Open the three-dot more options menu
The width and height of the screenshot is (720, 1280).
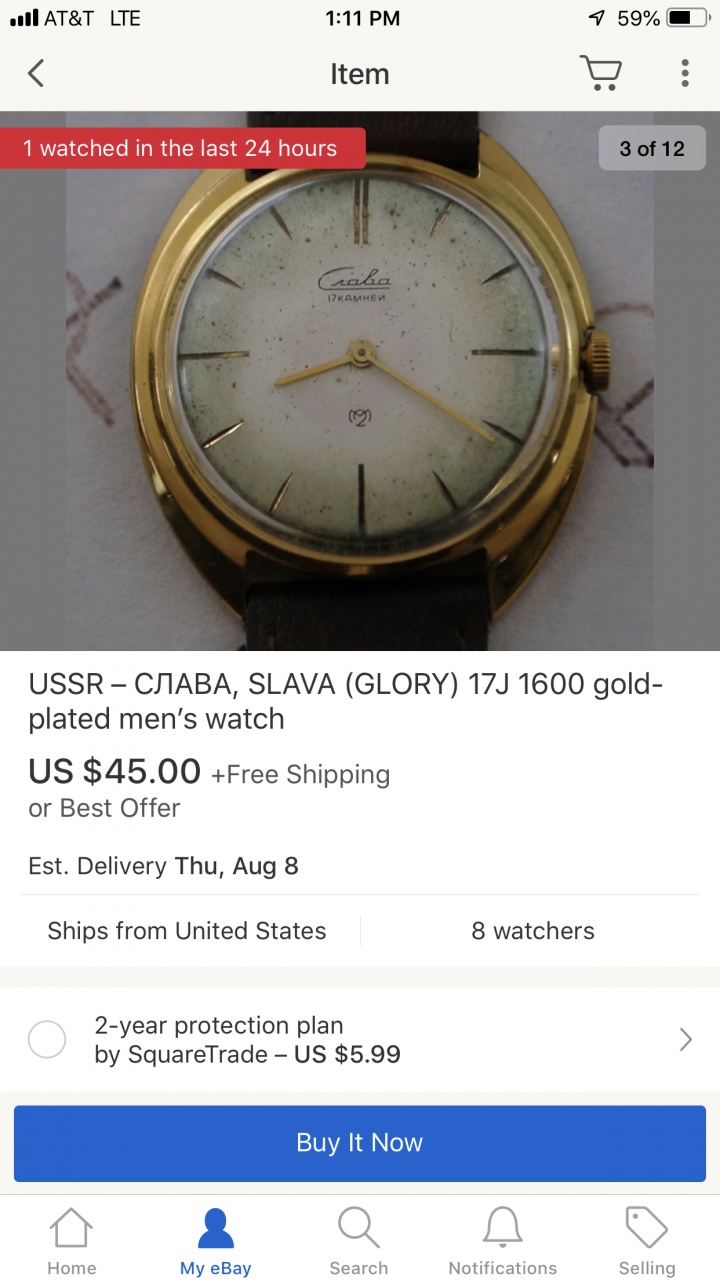(x=685, y=73)
